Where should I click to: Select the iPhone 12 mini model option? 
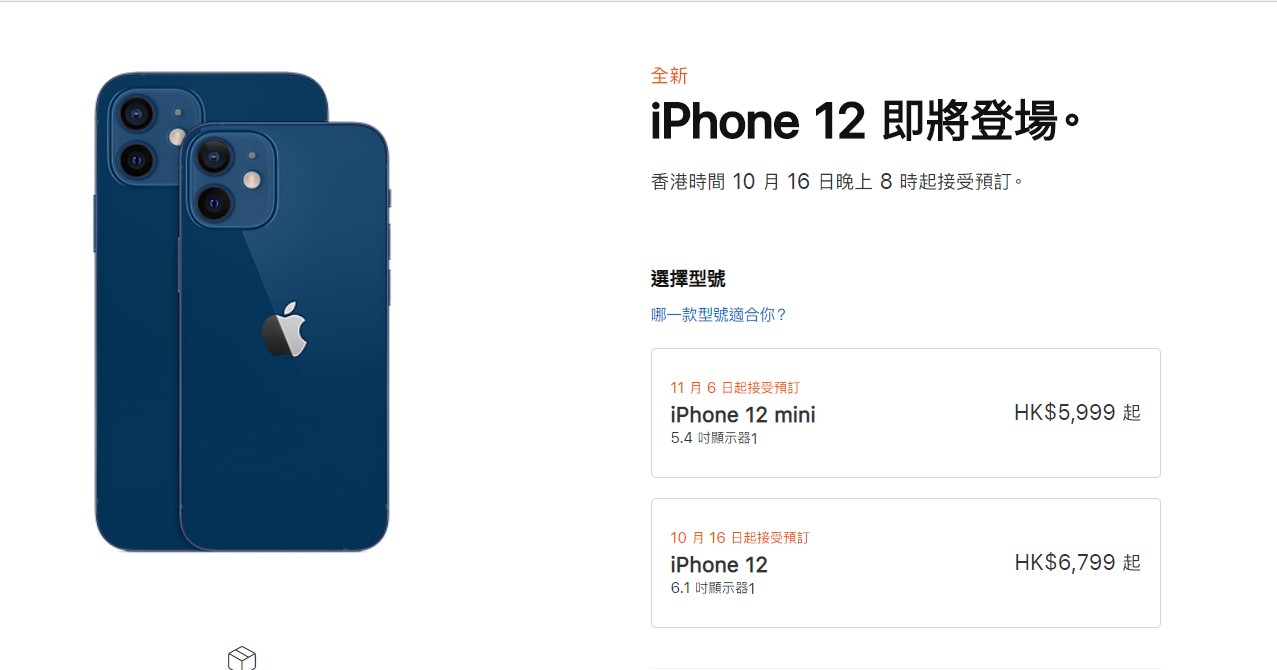pyautogui.click(x=905, y=413)
